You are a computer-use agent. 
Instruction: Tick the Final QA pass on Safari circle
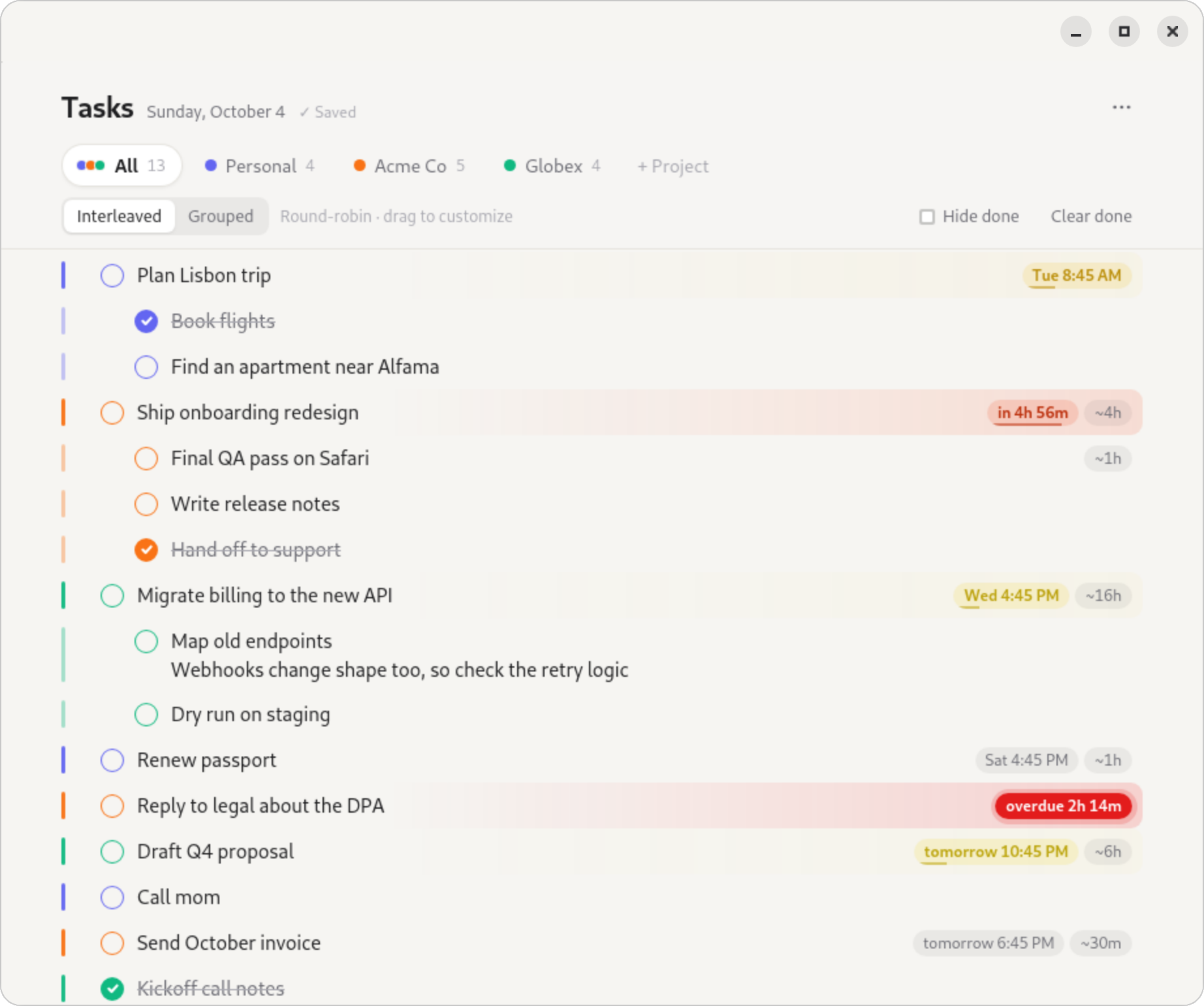[x=146, y=459]
